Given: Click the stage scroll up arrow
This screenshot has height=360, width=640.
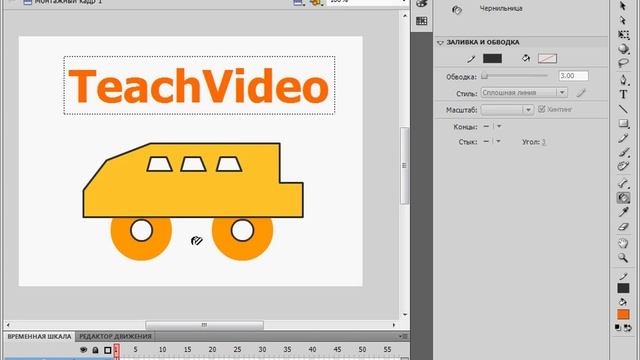Looking at the screenshot, I should click(404, 16).
